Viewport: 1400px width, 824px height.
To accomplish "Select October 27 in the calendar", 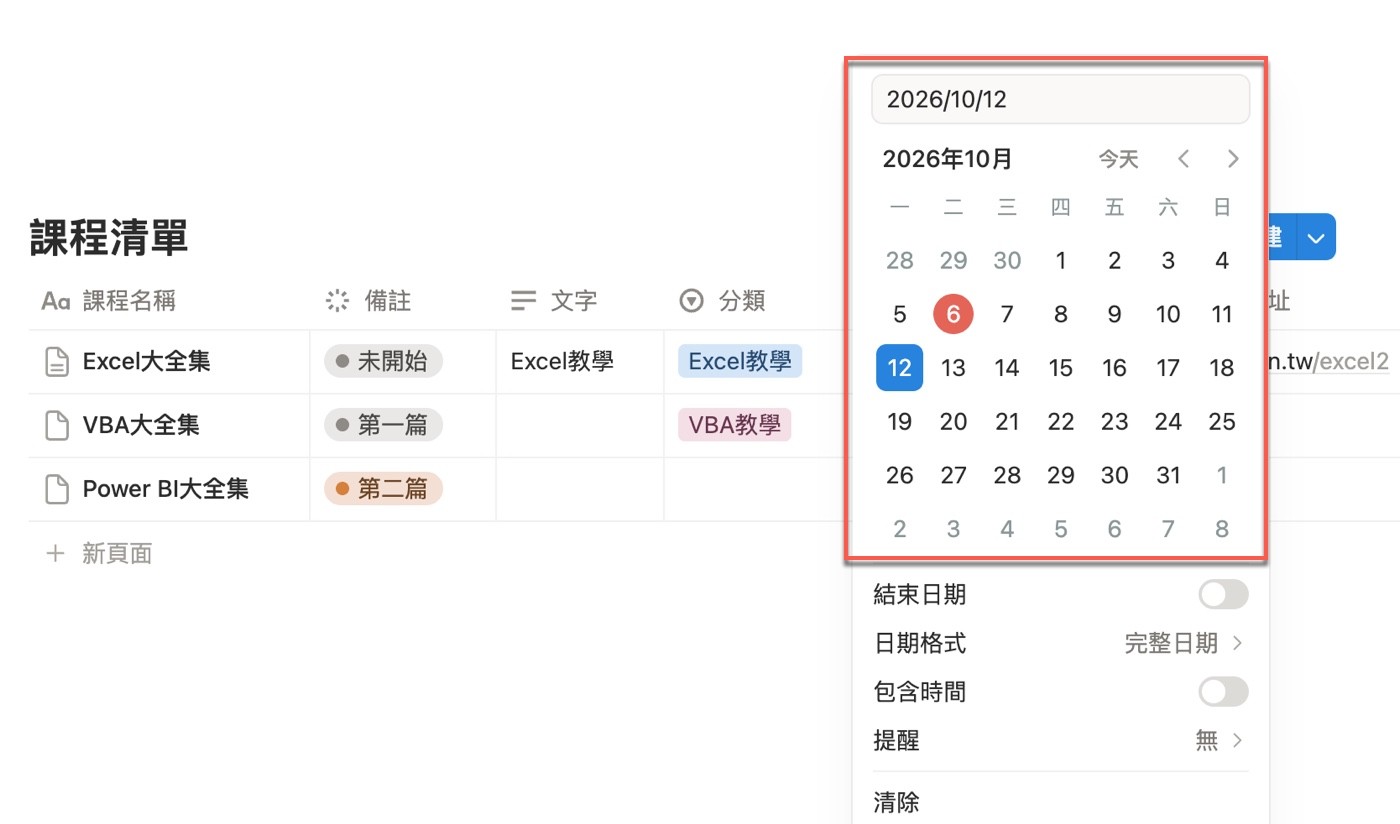I will click(x=953, y=475).
